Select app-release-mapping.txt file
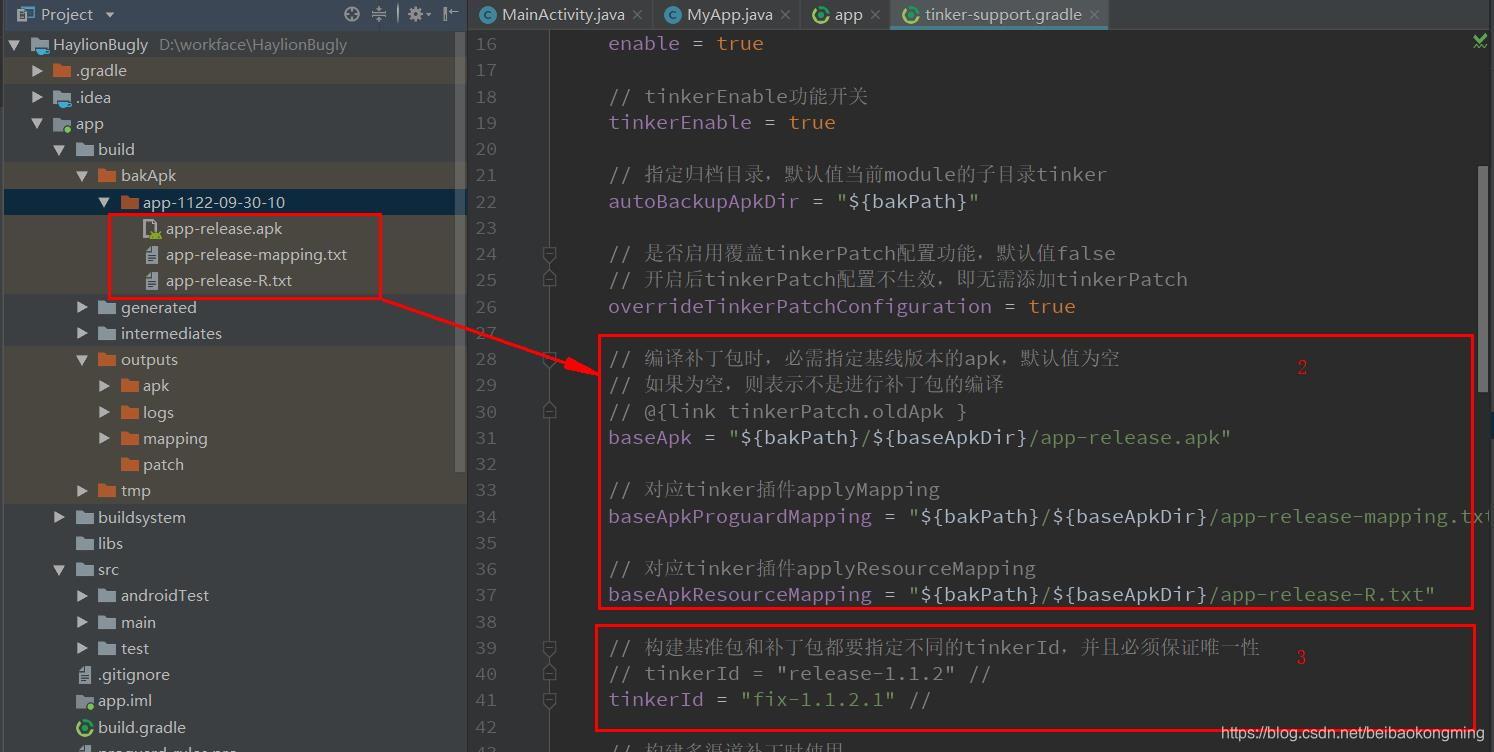The width and height of the screenshot is (1494, 752). pyautogui.click(x=256, y=254)
